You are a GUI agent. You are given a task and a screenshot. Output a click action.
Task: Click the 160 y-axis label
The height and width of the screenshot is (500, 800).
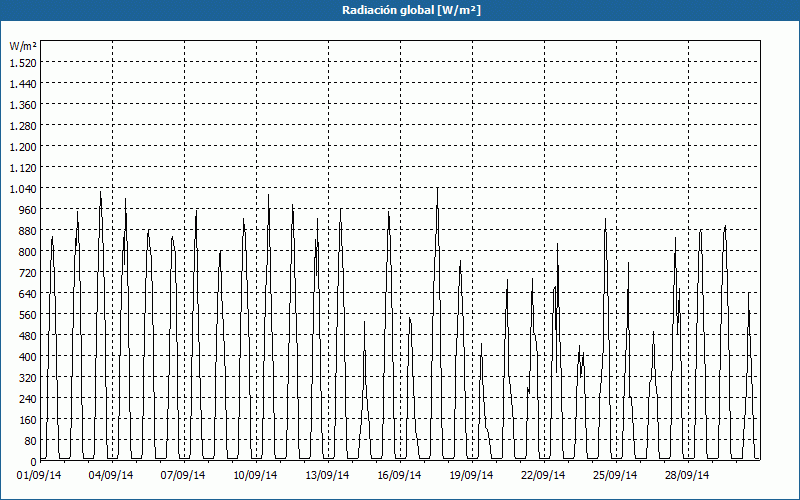[x=28, y=420]
